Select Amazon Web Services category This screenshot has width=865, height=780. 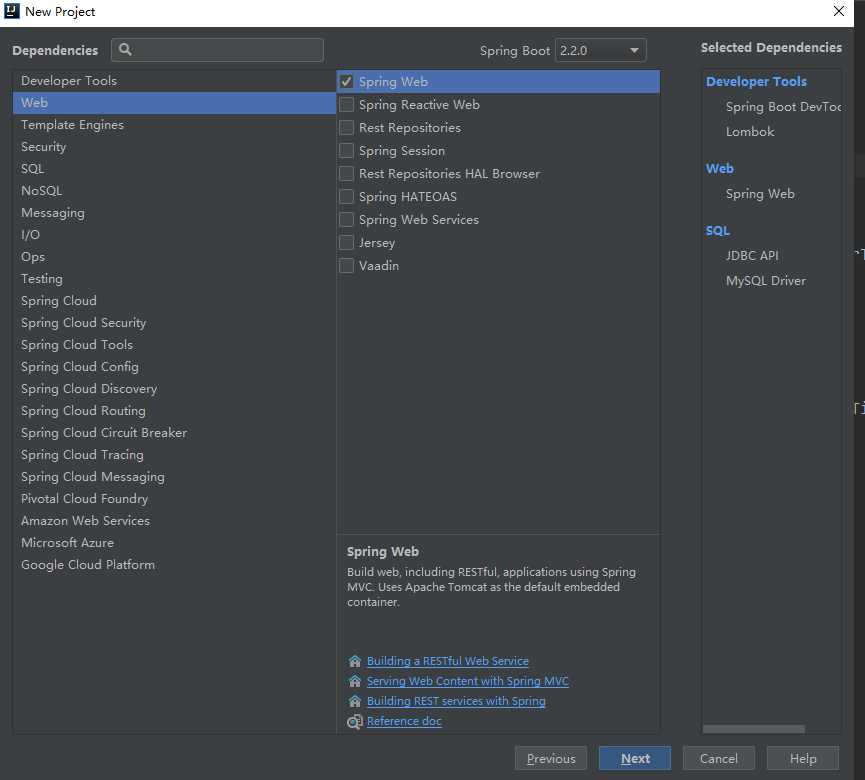[x=174, y=521]
